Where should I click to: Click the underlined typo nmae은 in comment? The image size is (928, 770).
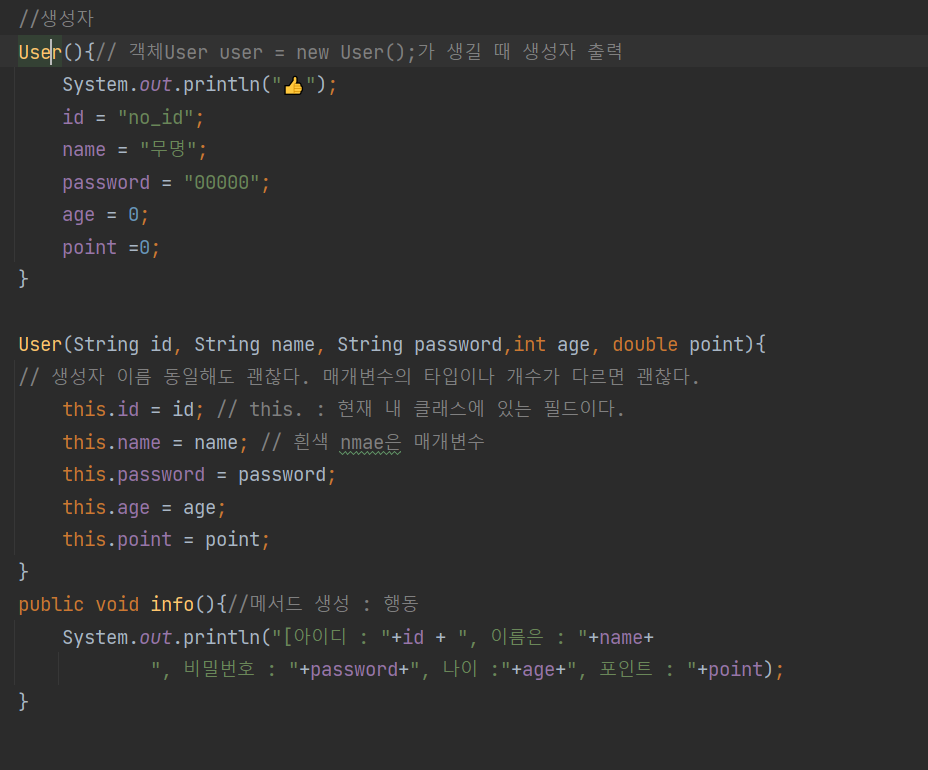(370, 442)
